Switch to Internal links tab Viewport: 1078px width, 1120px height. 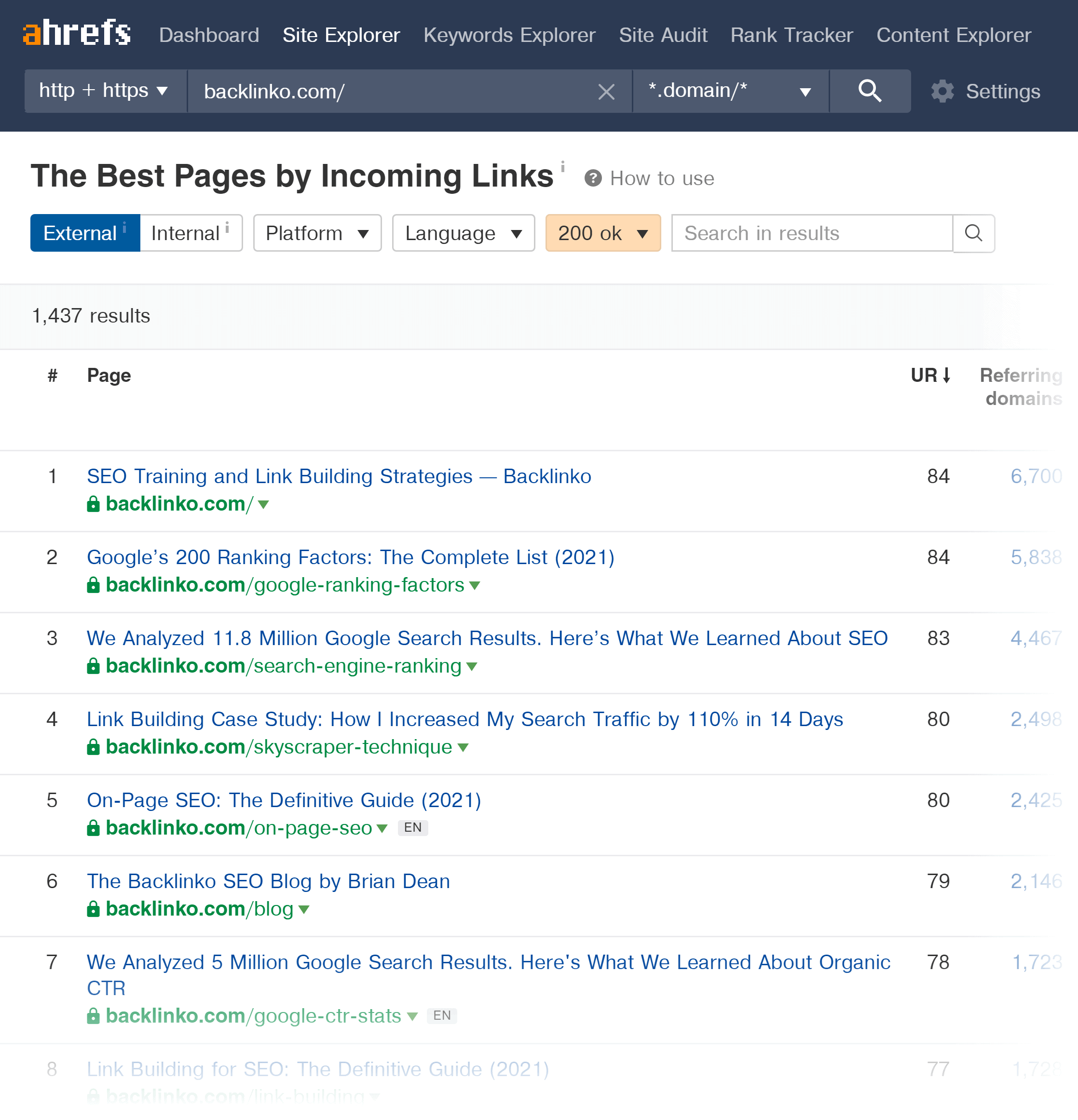coord(191,233)
